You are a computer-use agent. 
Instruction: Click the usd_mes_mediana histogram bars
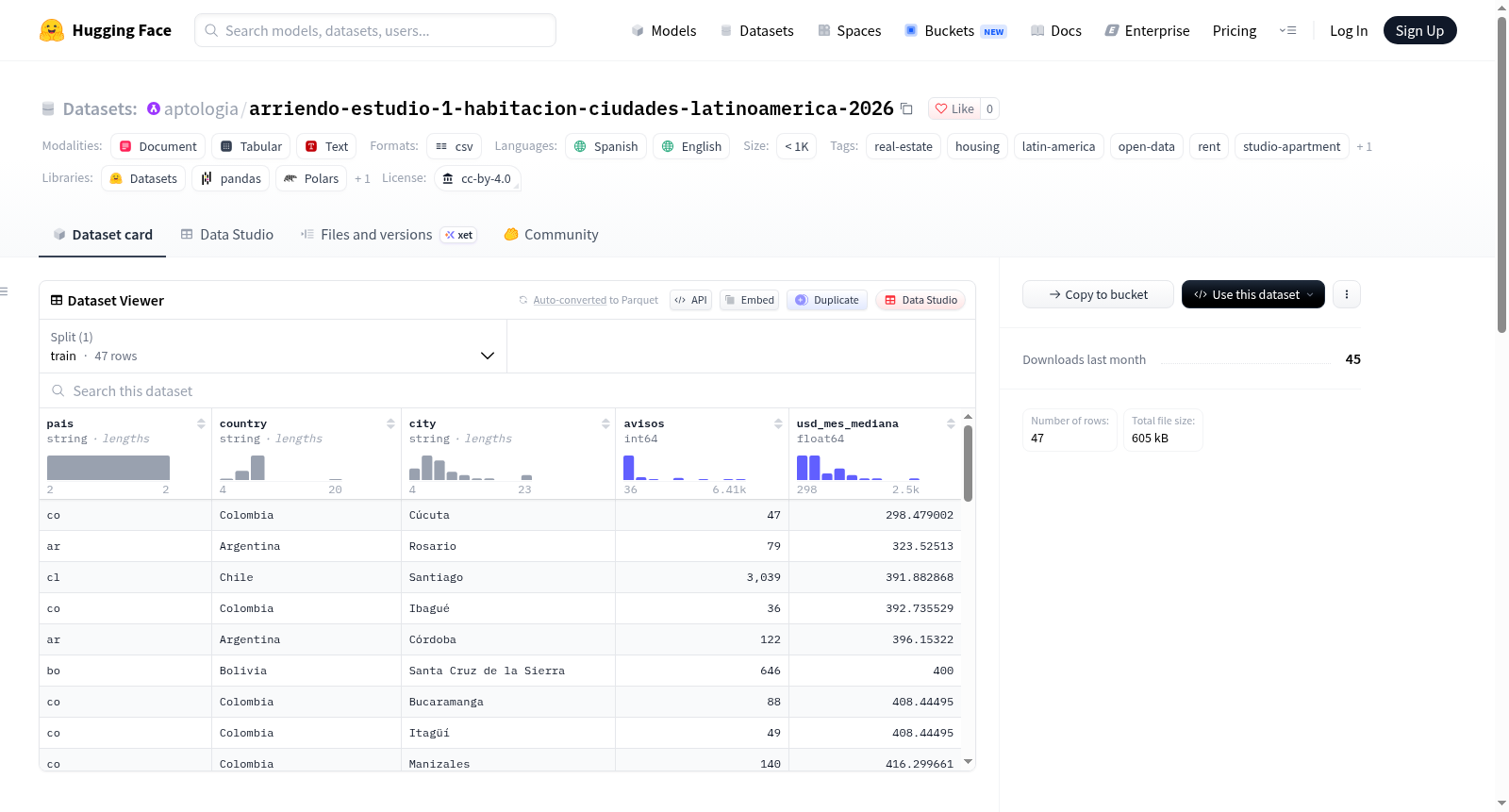857,468
